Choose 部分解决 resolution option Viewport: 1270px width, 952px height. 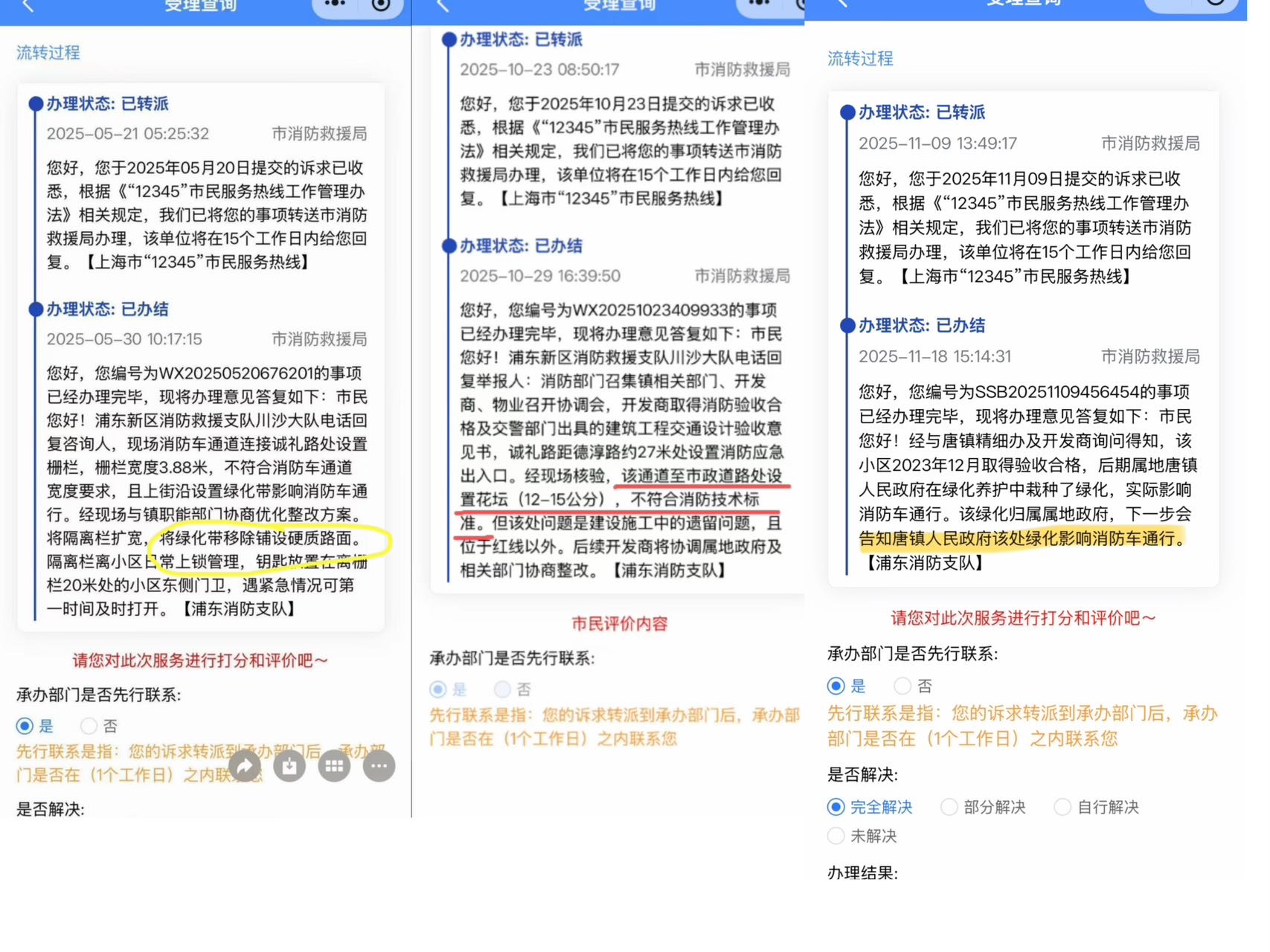pyautogui.click(x=949, y=807)
